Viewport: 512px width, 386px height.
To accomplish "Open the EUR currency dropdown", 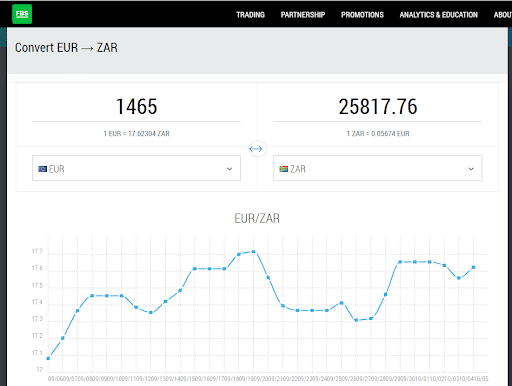I will (136, 168).
